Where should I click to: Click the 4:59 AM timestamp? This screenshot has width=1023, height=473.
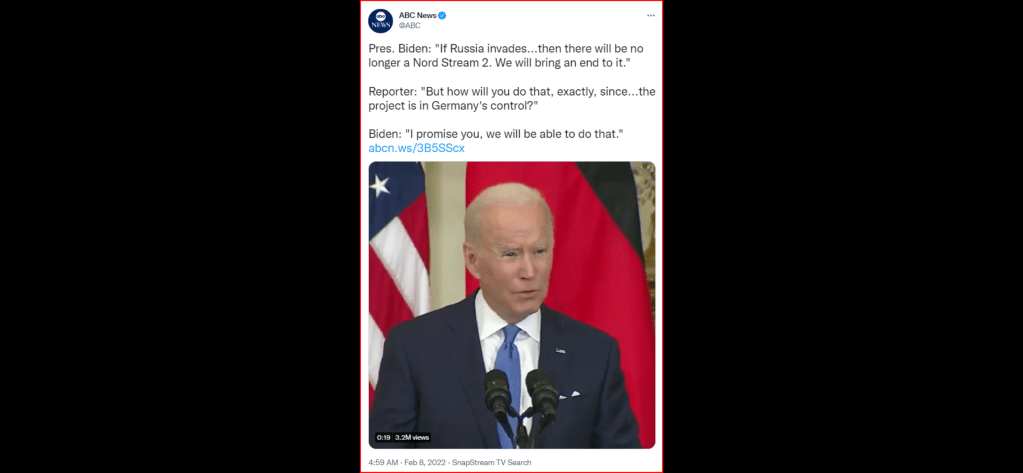coord(382,462)
